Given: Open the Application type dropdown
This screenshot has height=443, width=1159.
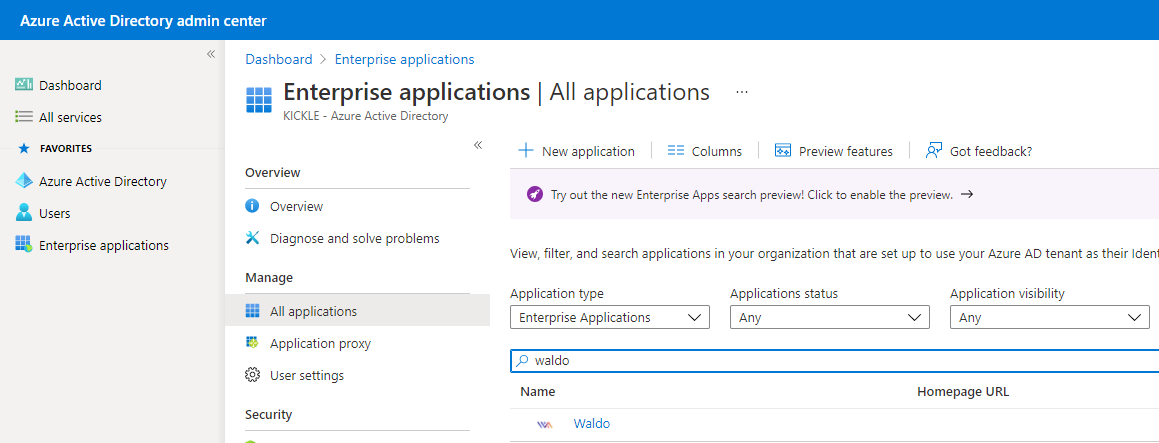Looking at the screenshot, I should click(x=610, y=317).
